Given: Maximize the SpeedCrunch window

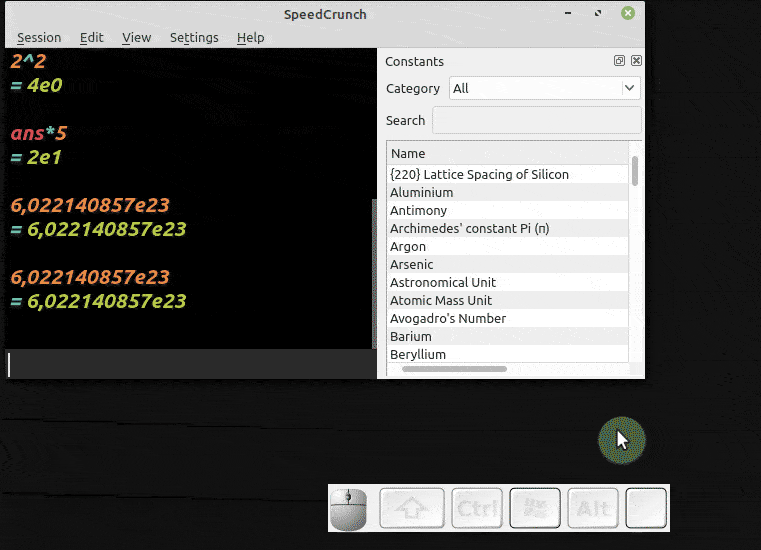Looking at the screenshot, I should pos(598,13).
